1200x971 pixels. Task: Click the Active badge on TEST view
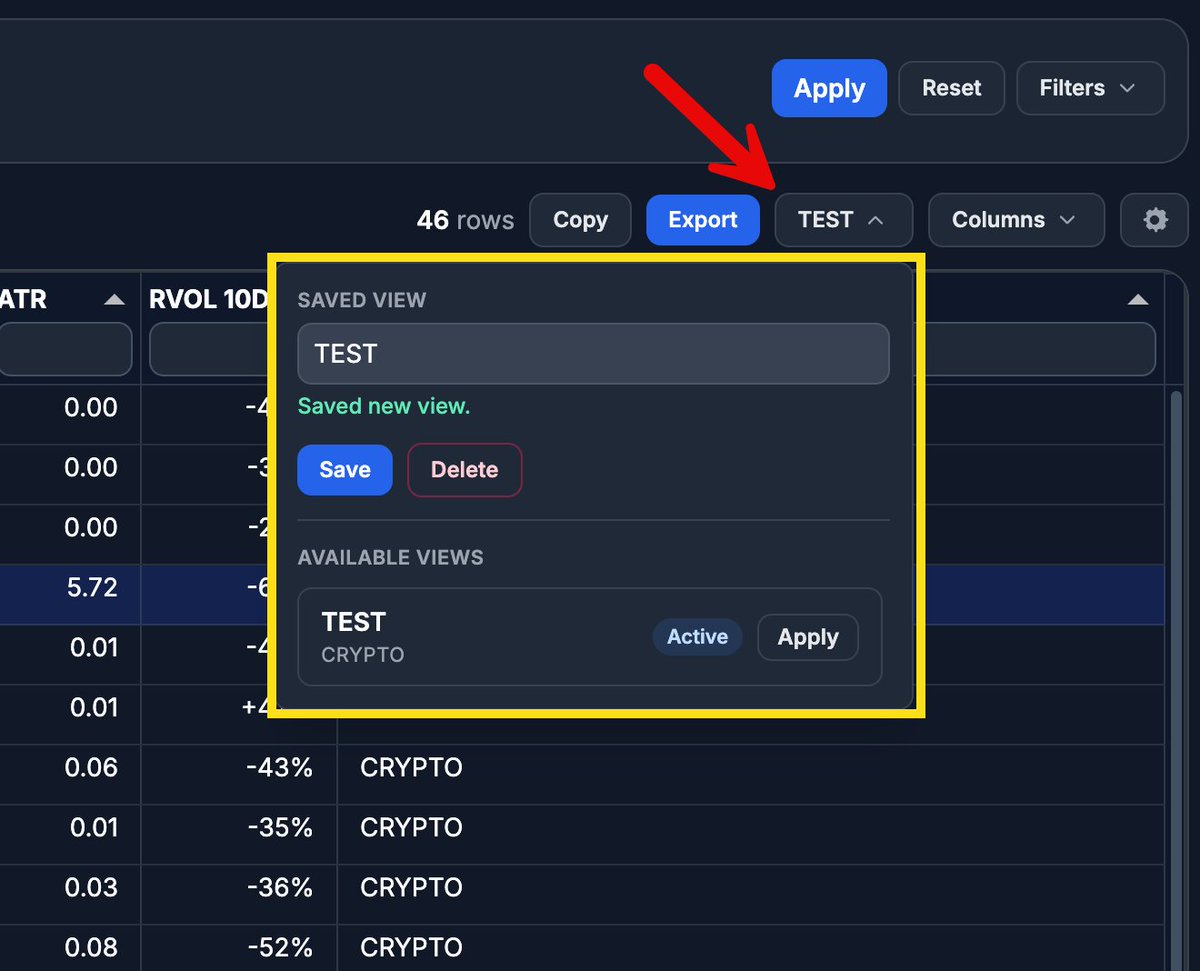pos(697,637)
